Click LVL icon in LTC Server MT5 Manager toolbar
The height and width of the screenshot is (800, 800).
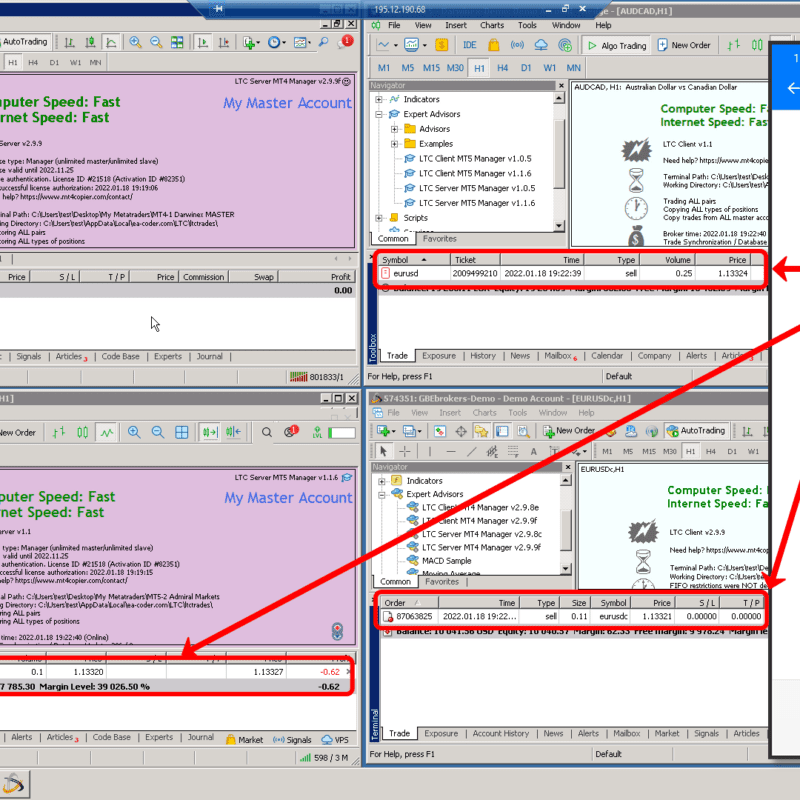coord(317,433)
